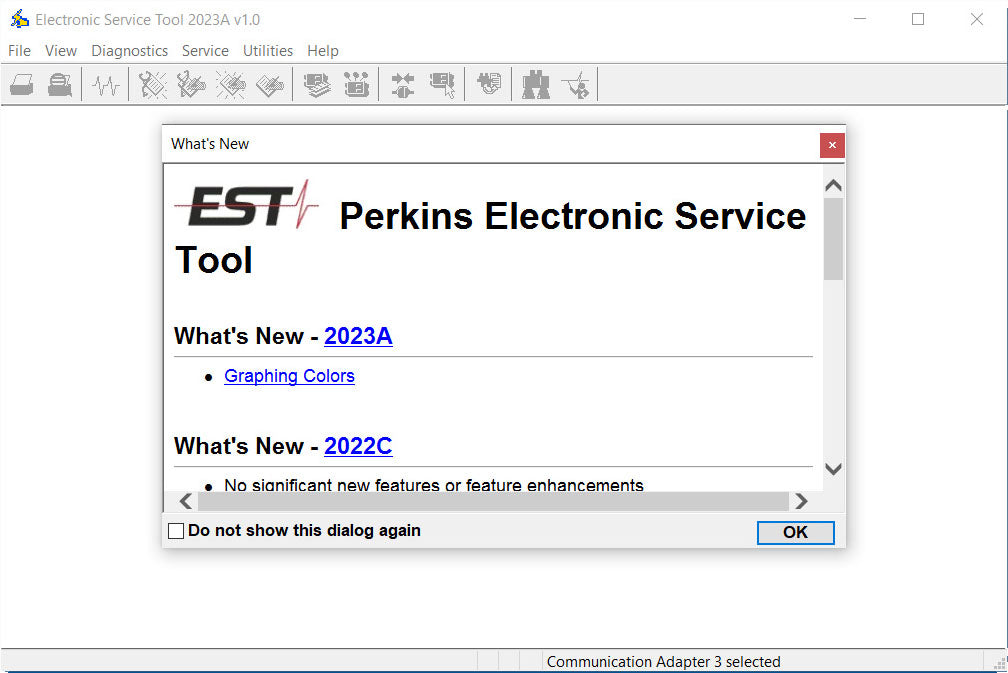Open the Status Tool waveform icon
The image size is (1008, 673).
coord(105,85)
